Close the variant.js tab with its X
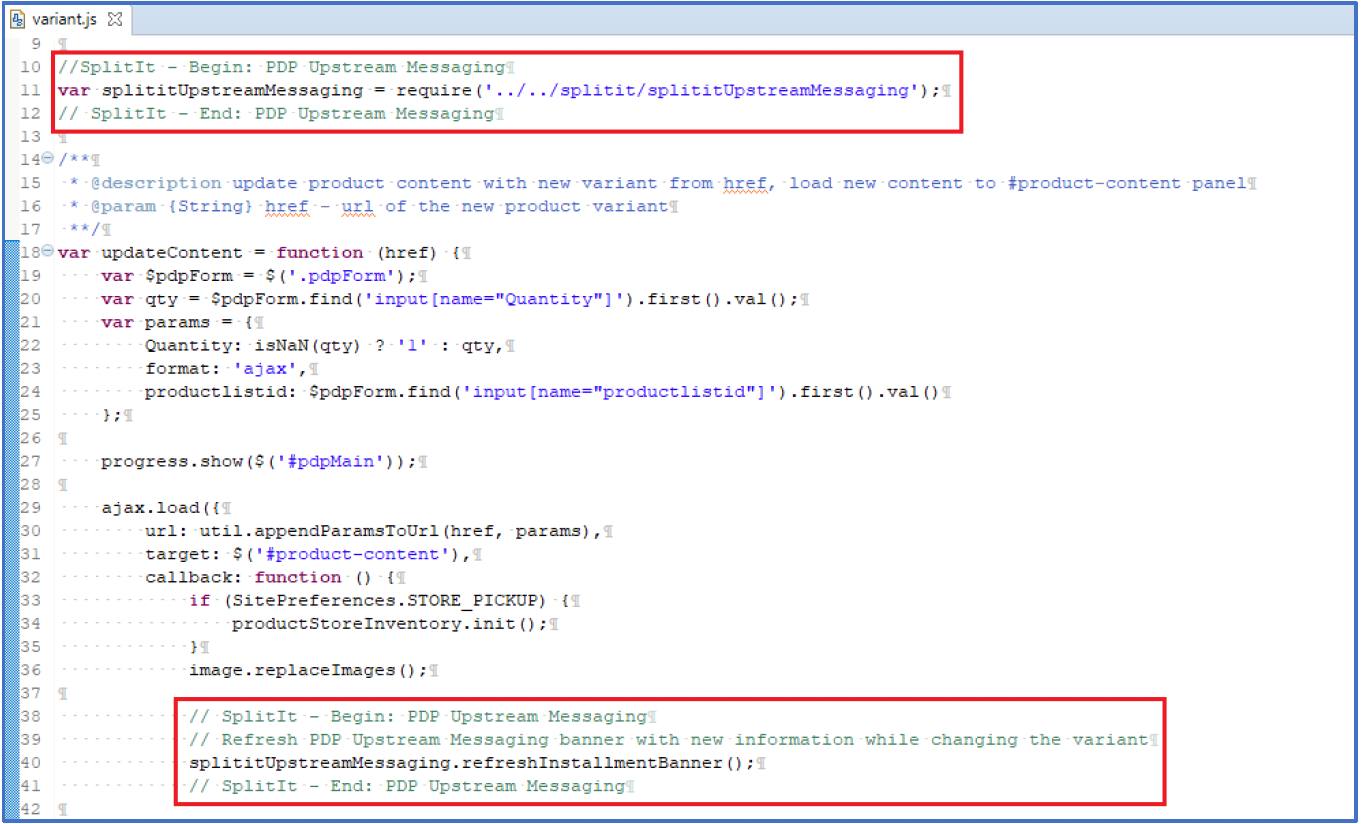 point(113,19)
